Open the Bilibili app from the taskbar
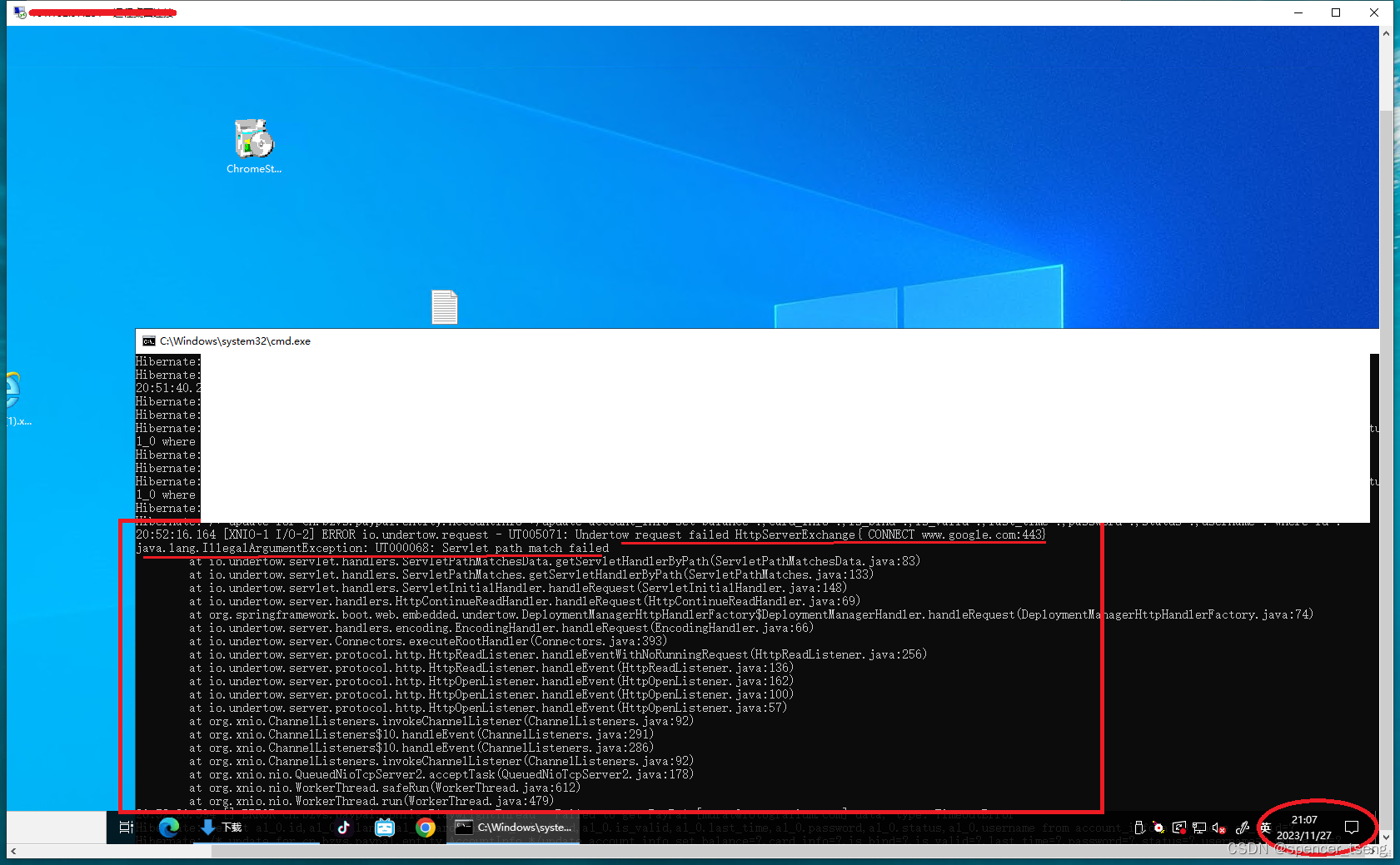1400x865 pixels. click(x=385, y=828)
